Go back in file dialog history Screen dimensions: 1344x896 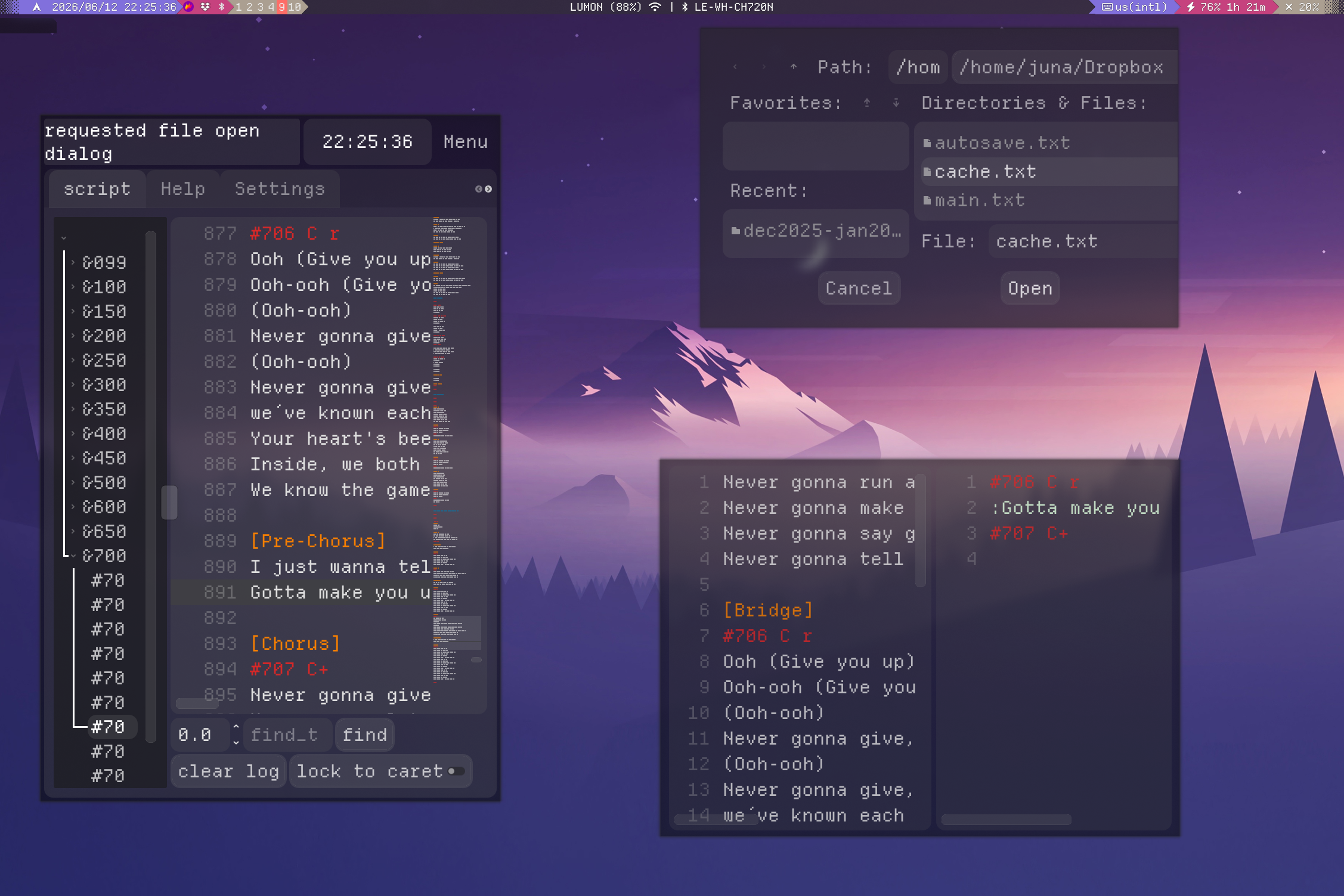[x=735, y=67]
